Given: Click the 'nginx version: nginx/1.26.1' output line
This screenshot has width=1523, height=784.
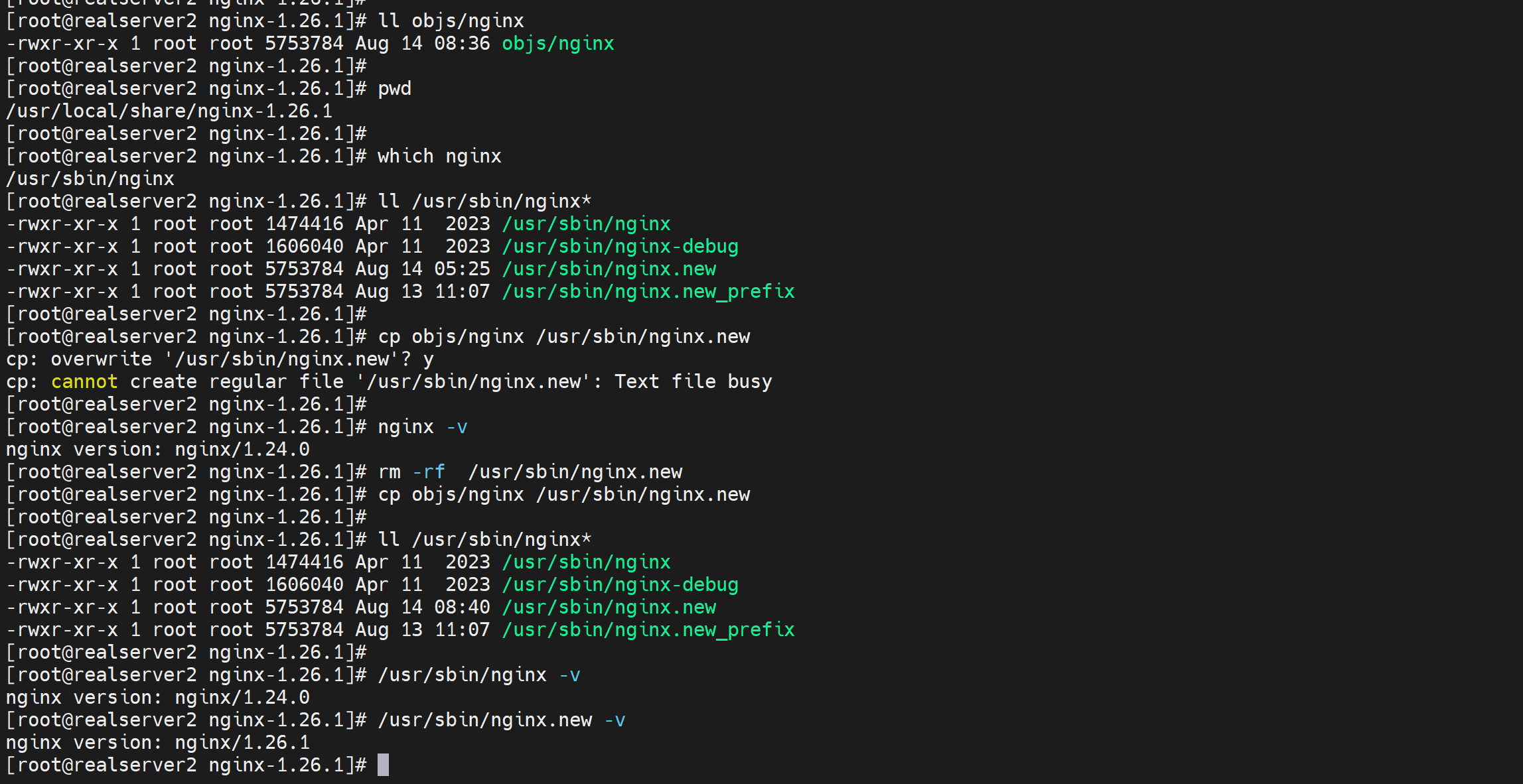Looking at the screenshot, I should [x=158, y=743].
